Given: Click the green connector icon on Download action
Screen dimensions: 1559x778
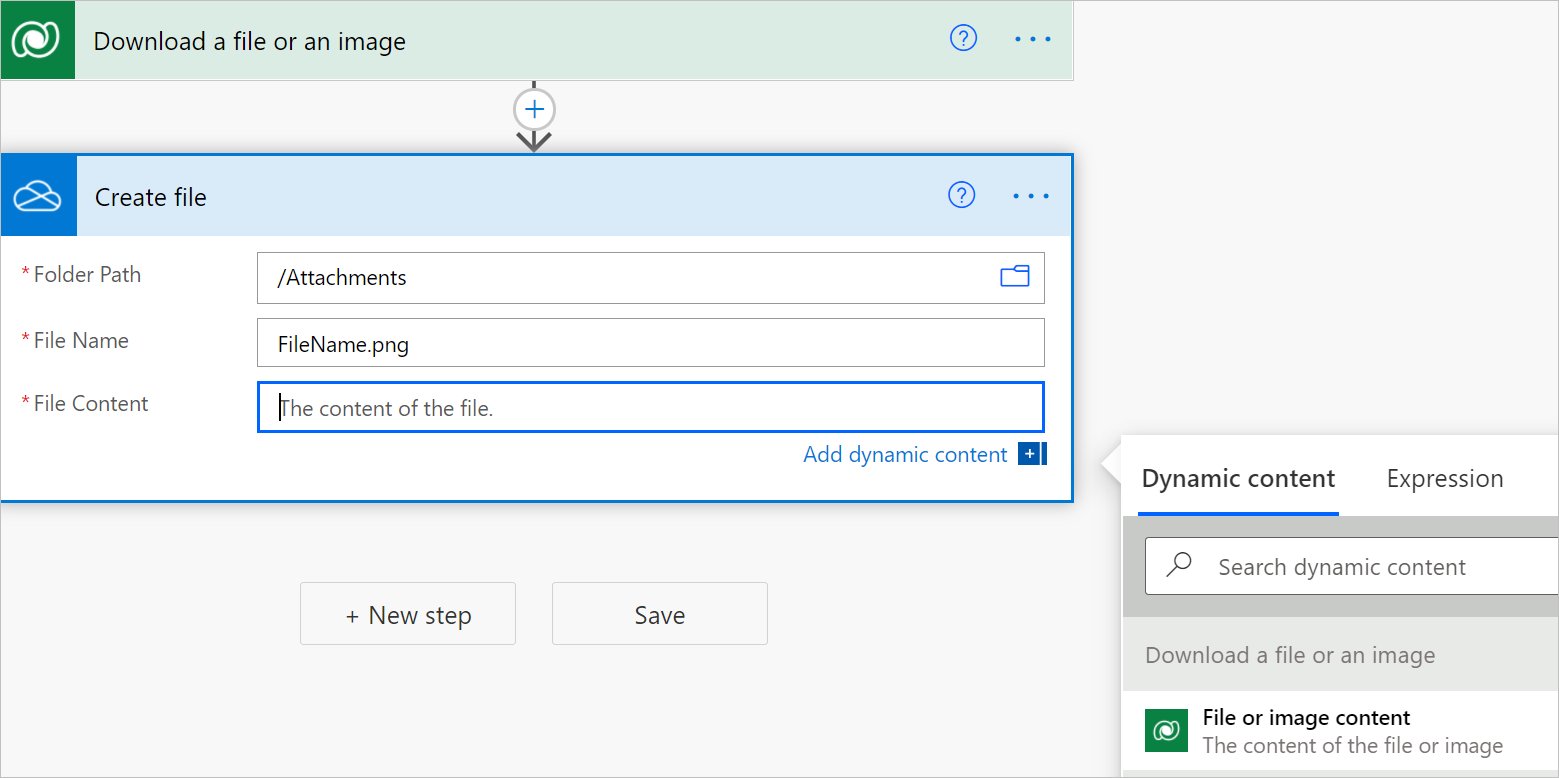Looking at the screenshot, I should 38,40.
